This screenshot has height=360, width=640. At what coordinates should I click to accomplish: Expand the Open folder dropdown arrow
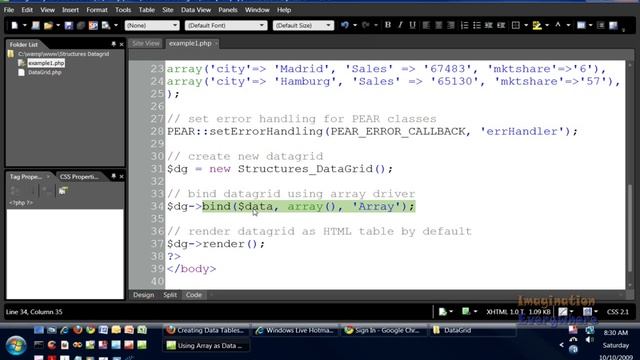click(x=58, y=25)
